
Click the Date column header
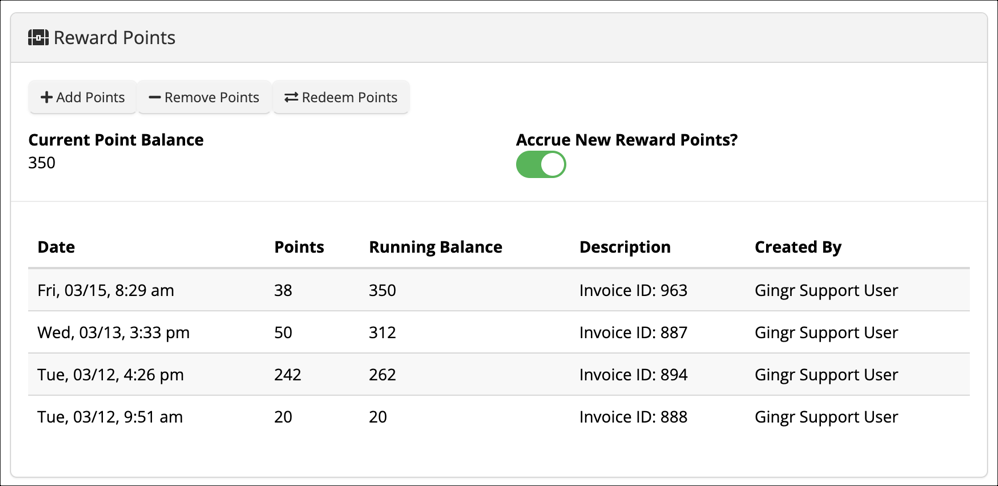pos(56,247)
